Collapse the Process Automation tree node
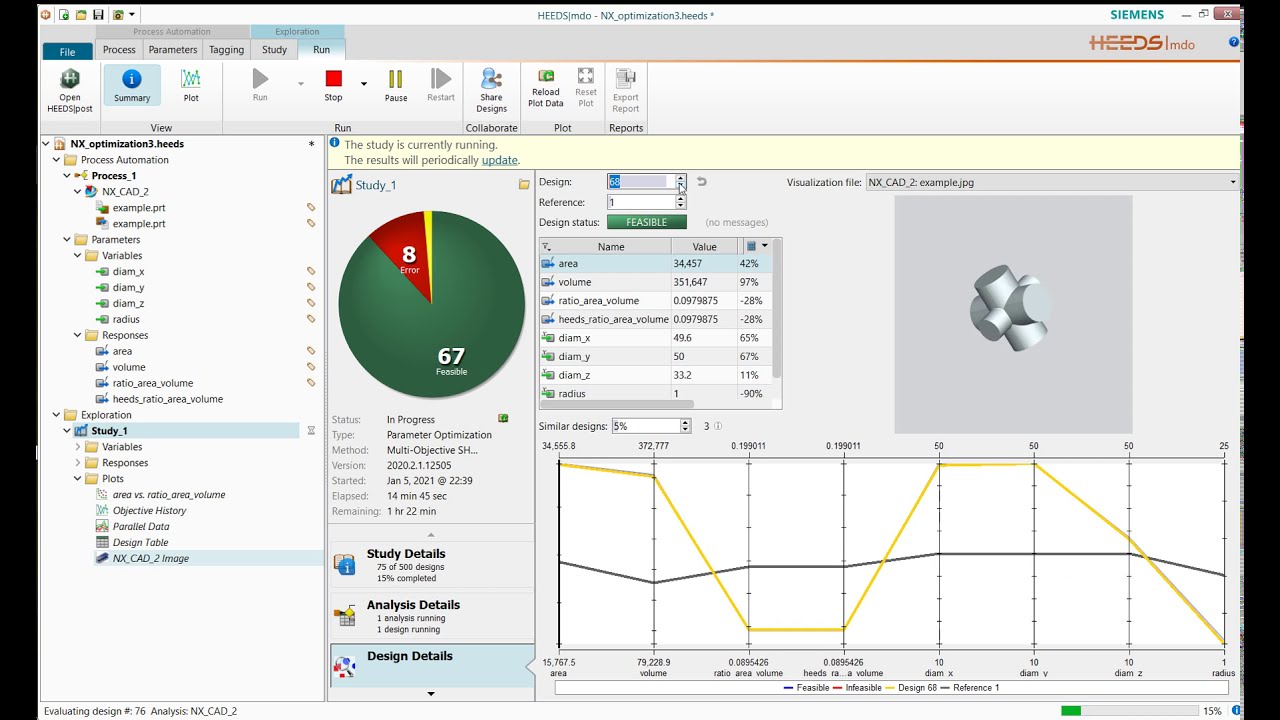Image resolution: width=1280 pixels, height=720 pixels. coord(56,160)
